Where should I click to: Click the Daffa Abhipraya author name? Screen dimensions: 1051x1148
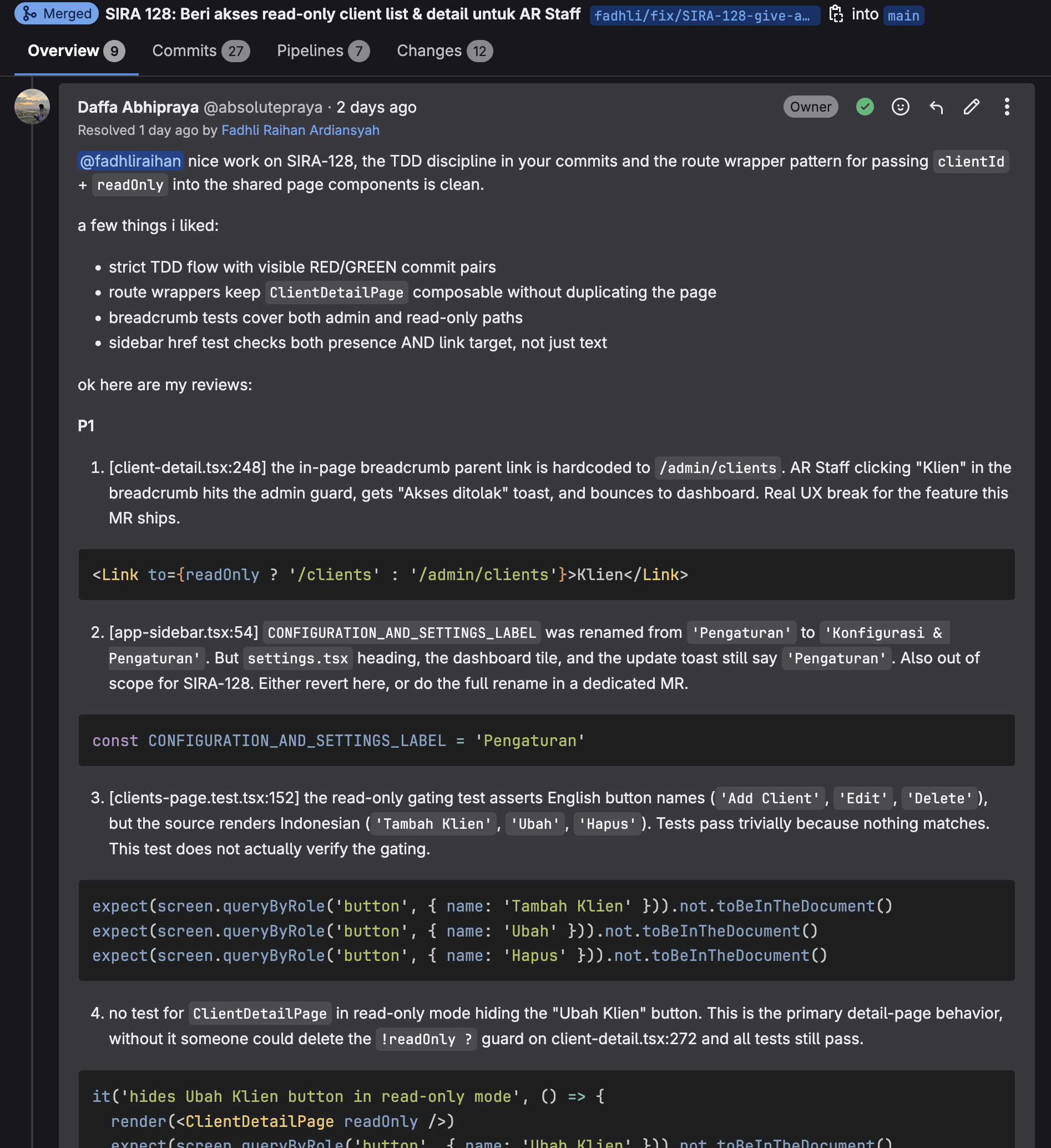(138, 107)
